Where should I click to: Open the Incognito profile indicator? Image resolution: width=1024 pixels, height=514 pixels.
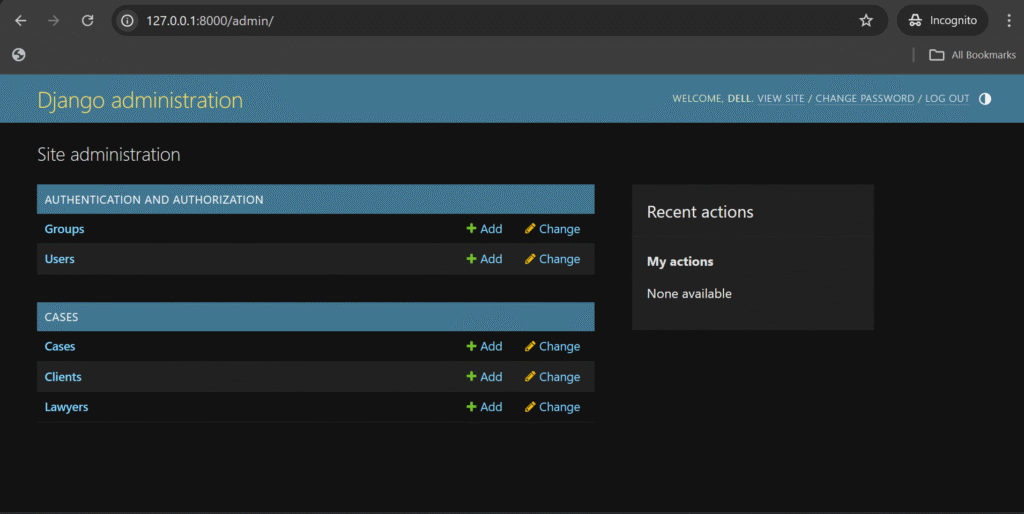tap(942, 21)
